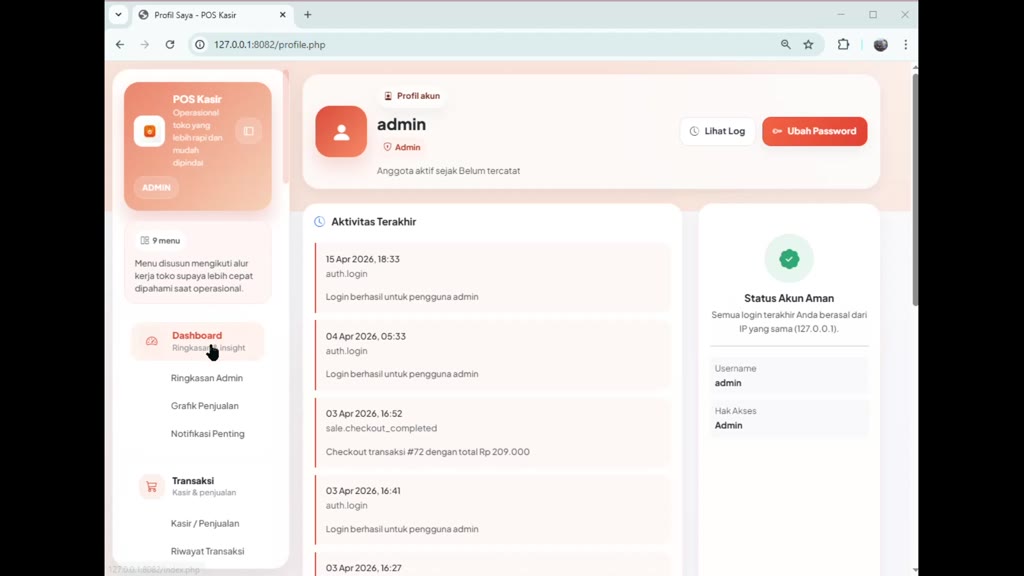Open Ringkasan Admin submenu item
1024x576 pixels.
tap(207, 378)
